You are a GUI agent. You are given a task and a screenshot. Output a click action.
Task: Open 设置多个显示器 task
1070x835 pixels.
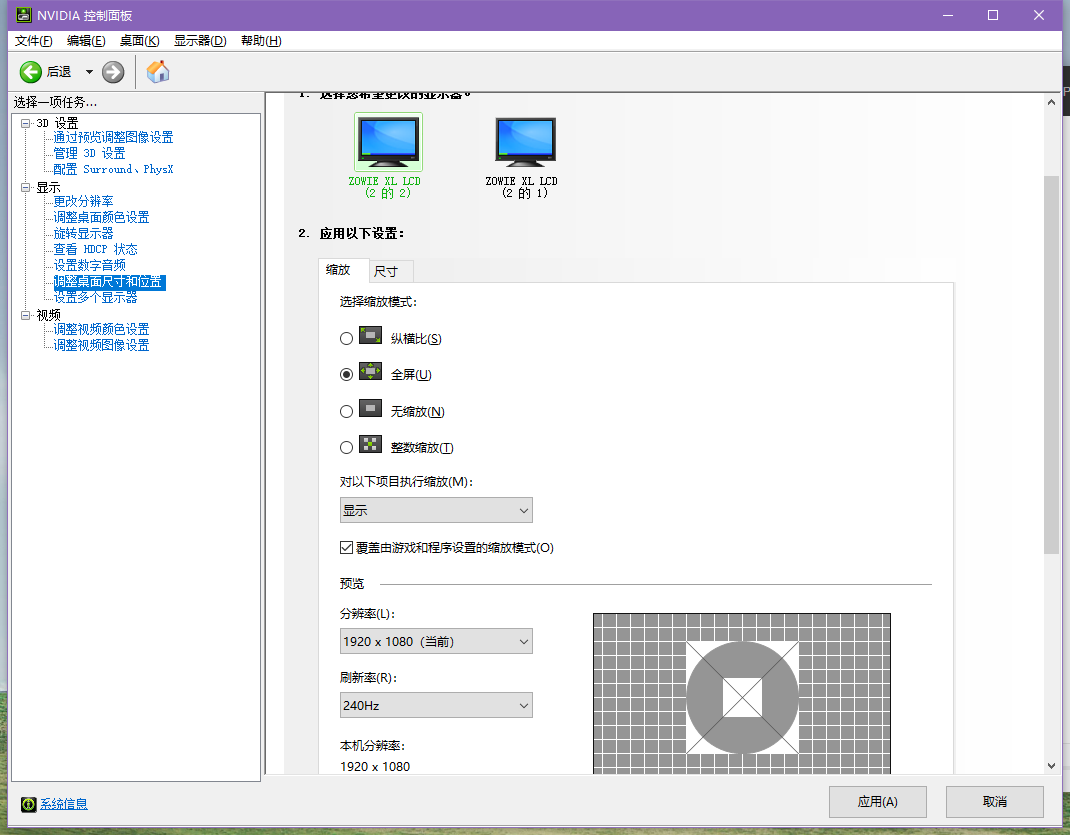(96, 297)
